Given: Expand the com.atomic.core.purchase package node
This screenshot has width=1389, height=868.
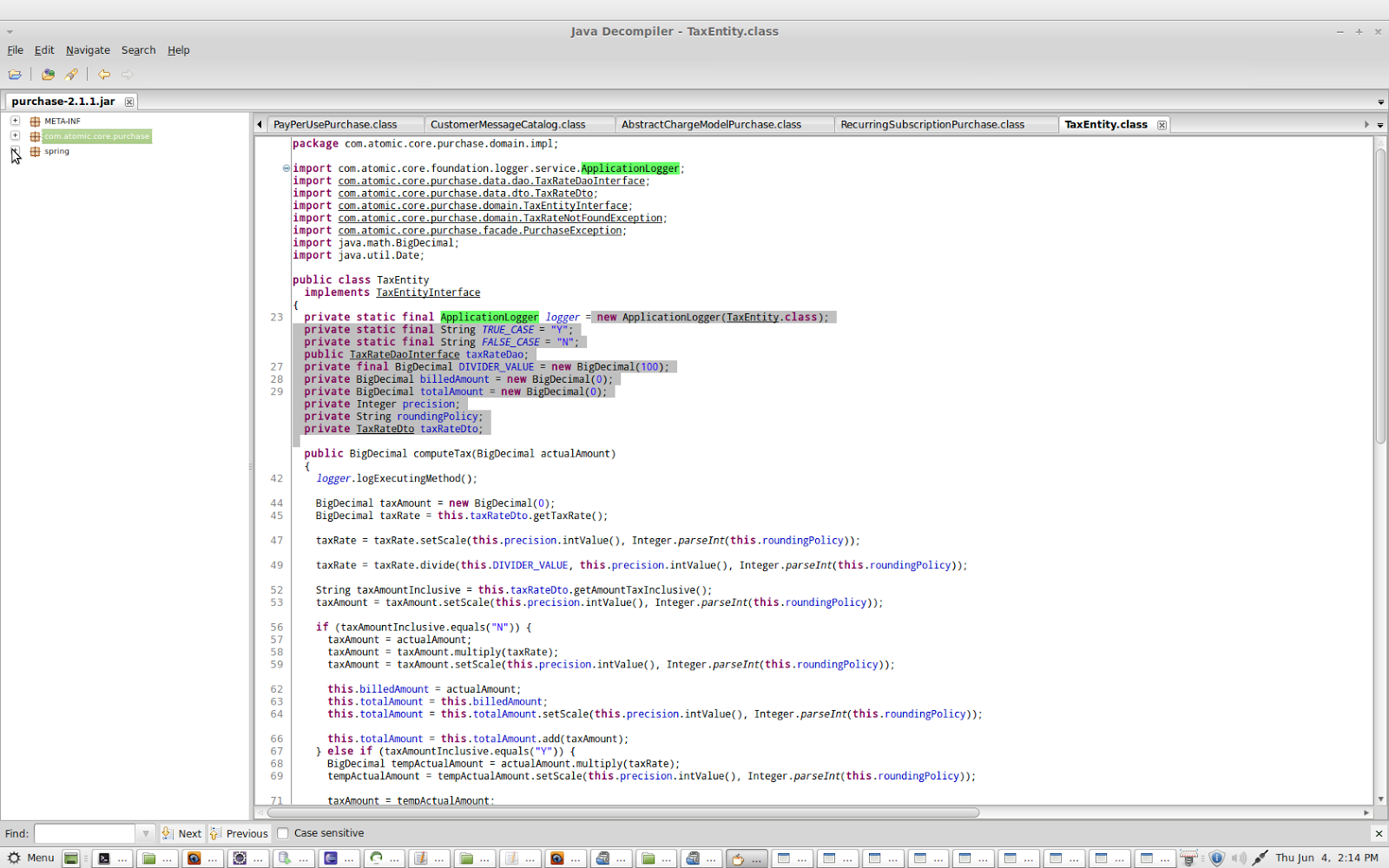Looking at the screenshot, I should (x=16, y=135).
